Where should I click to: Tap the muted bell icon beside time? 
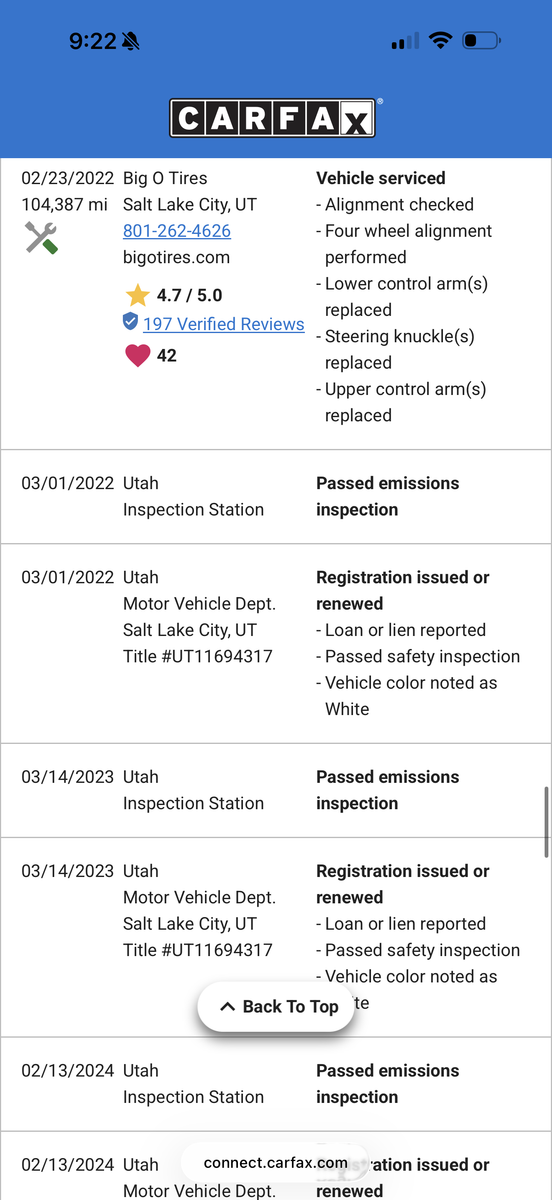pos(131,41)
